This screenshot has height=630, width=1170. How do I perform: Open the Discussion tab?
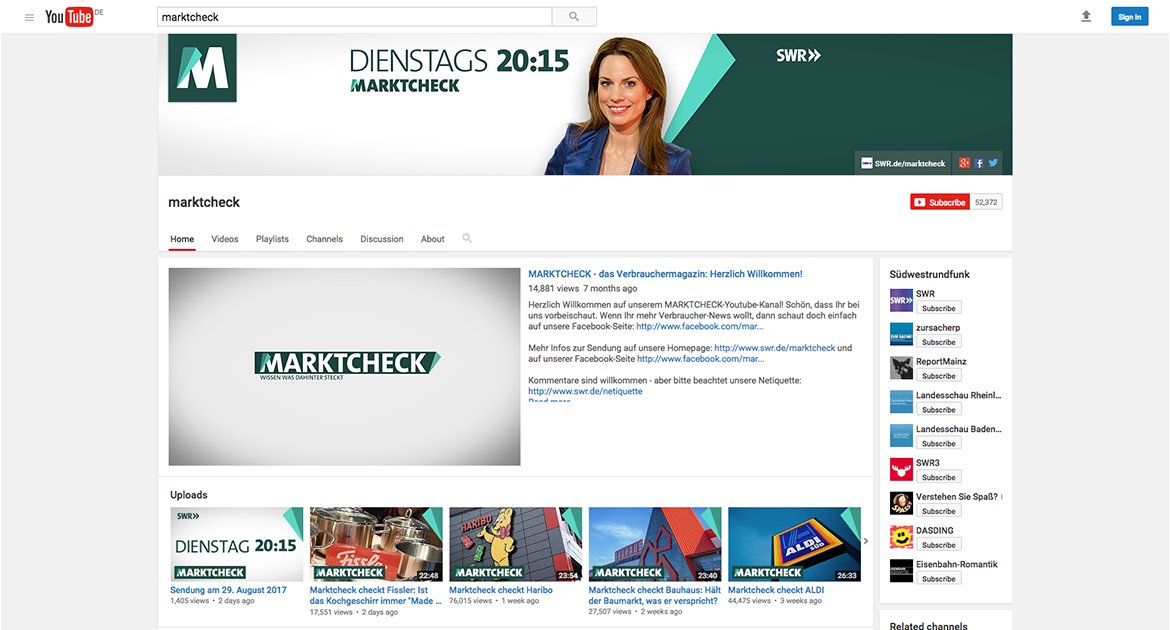point(382,239)
